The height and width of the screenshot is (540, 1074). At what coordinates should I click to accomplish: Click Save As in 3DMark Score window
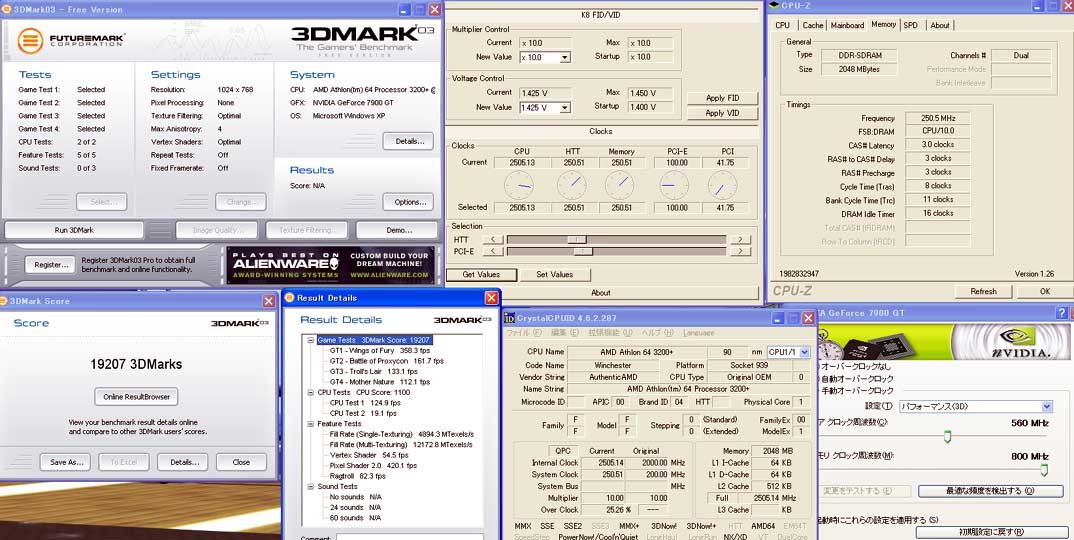pos(65,462)
